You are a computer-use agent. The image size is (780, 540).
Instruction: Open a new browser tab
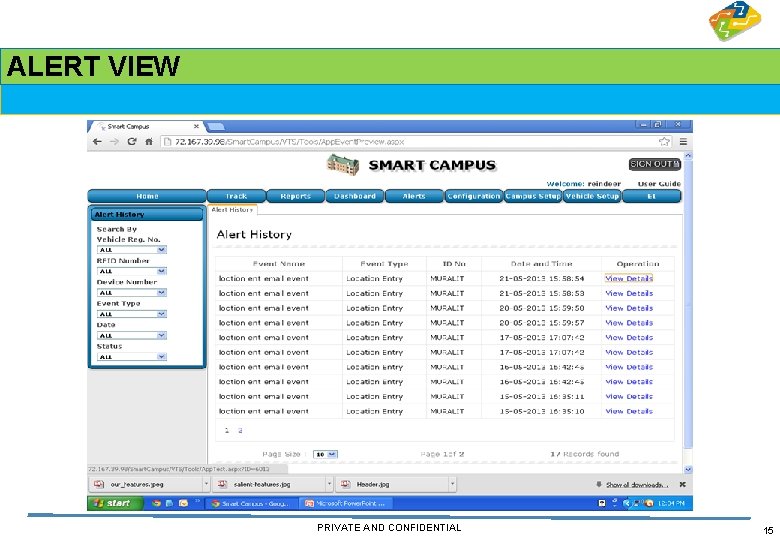coord(215,126)
